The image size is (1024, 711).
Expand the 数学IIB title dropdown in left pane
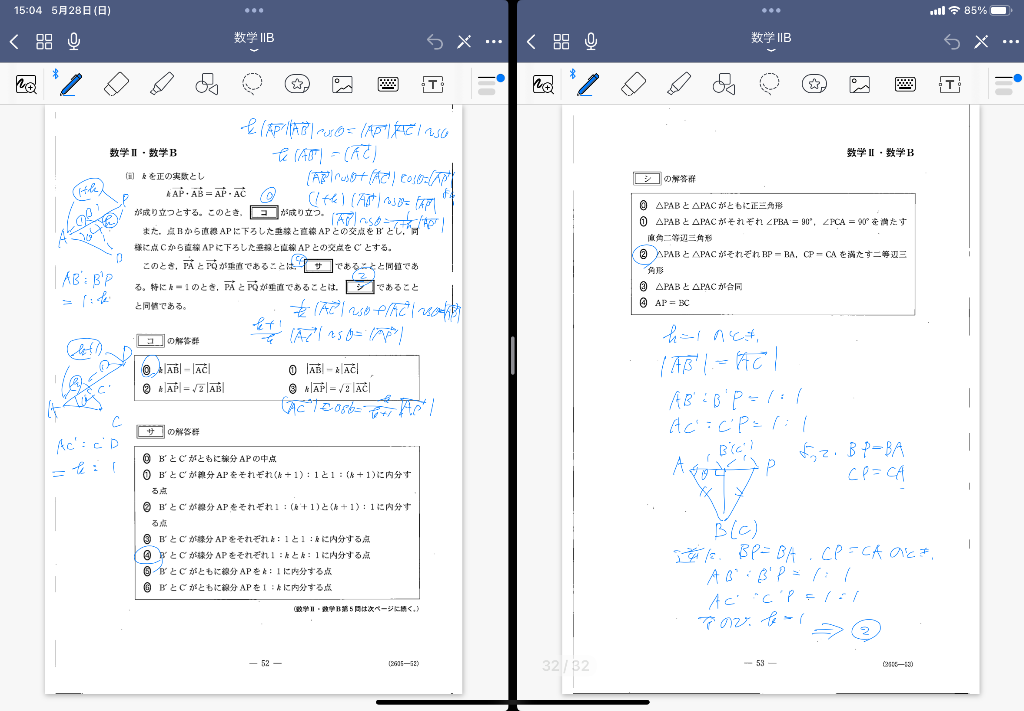pyautogui.click(x=254, y=41)
